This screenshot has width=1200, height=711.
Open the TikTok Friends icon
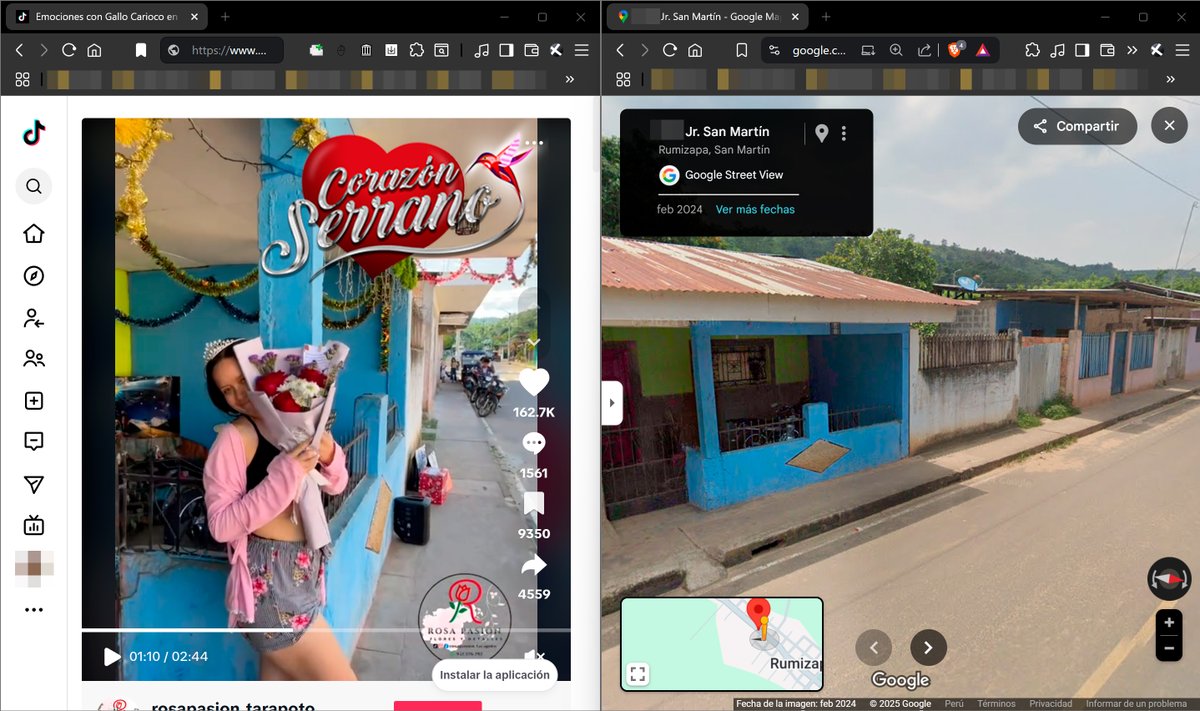tap(34, 359)
